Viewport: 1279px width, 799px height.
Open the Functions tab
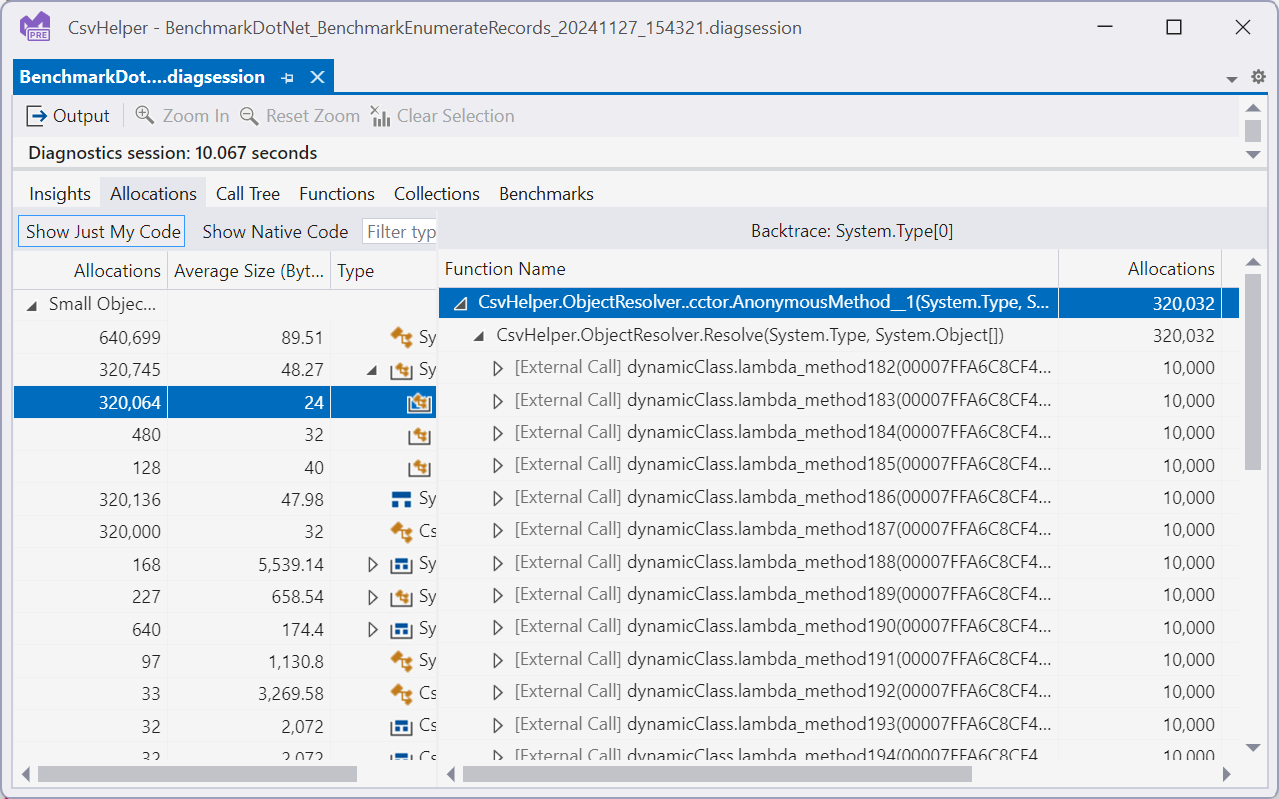tap(337, 194)
